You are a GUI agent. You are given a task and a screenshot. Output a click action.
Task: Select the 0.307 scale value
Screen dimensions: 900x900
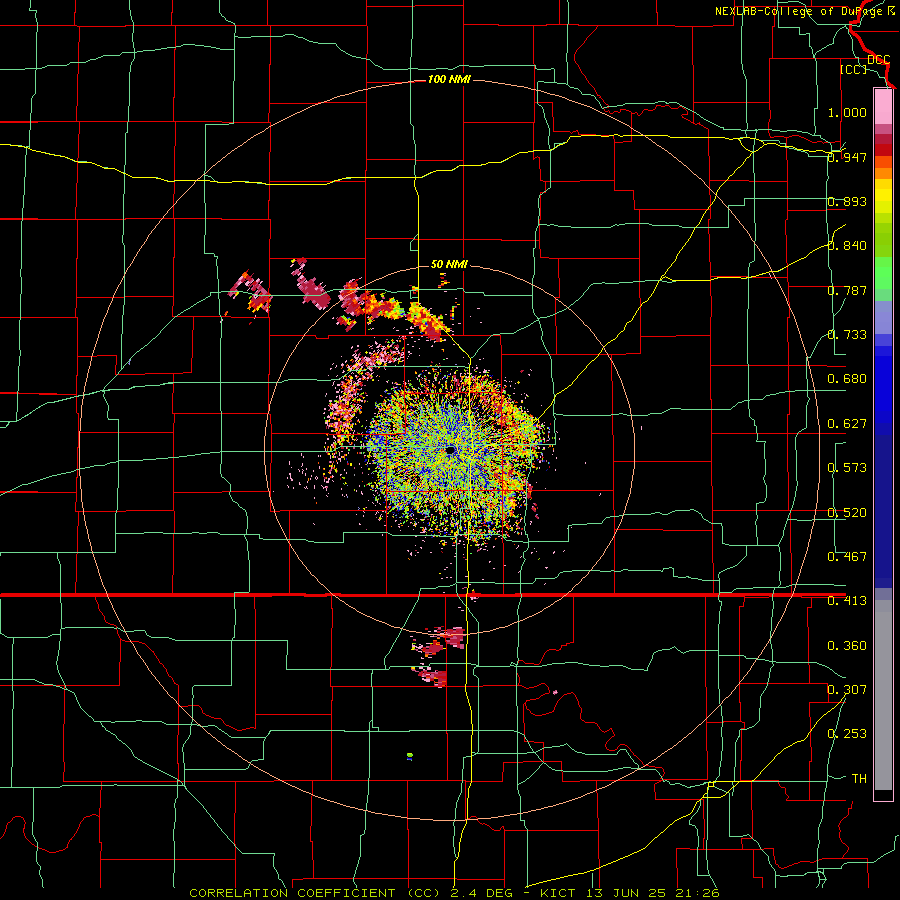pos(847,690)
